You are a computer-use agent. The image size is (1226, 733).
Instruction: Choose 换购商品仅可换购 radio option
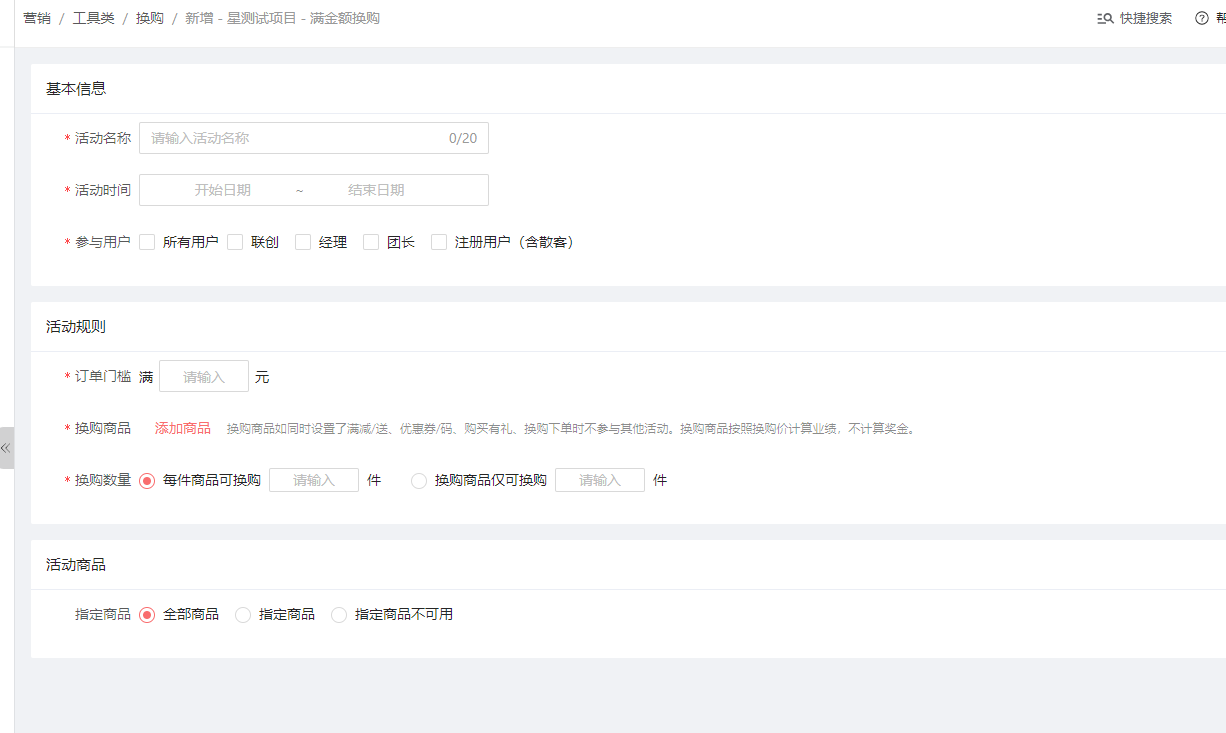(x=419, y=480)
